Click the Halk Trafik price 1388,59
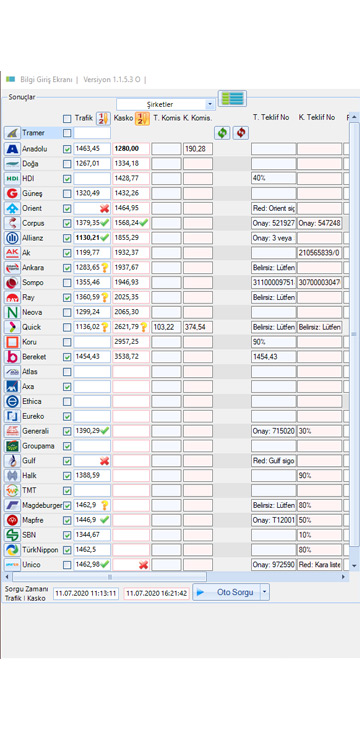Image resolution: width=360 pixels, height=748 pixels. [x=92, y=475]
